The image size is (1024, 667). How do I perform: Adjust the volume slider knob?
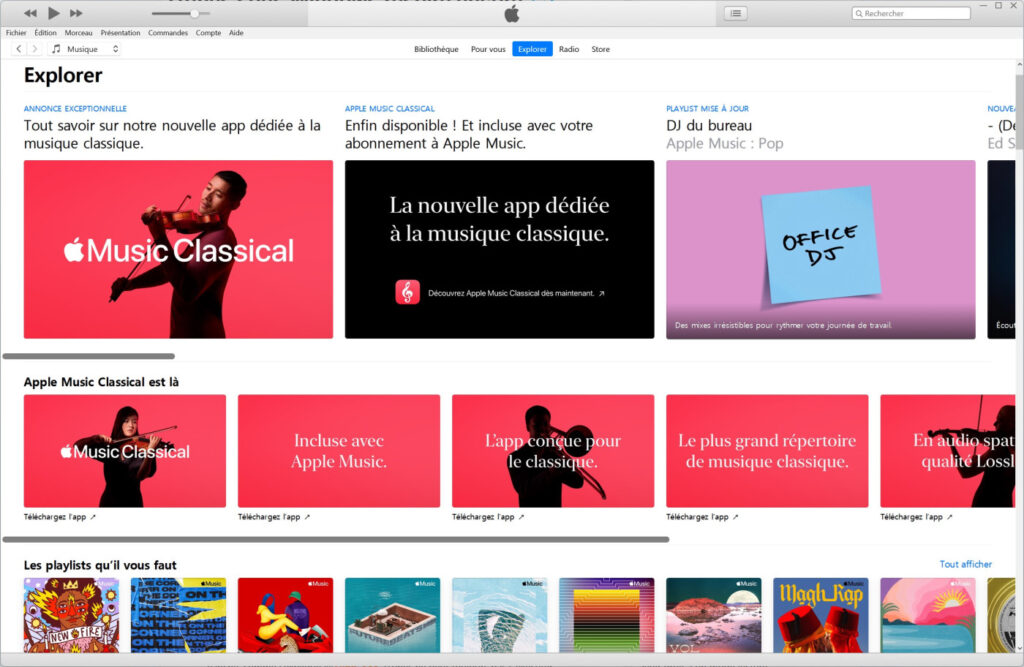tap(194, 13)
